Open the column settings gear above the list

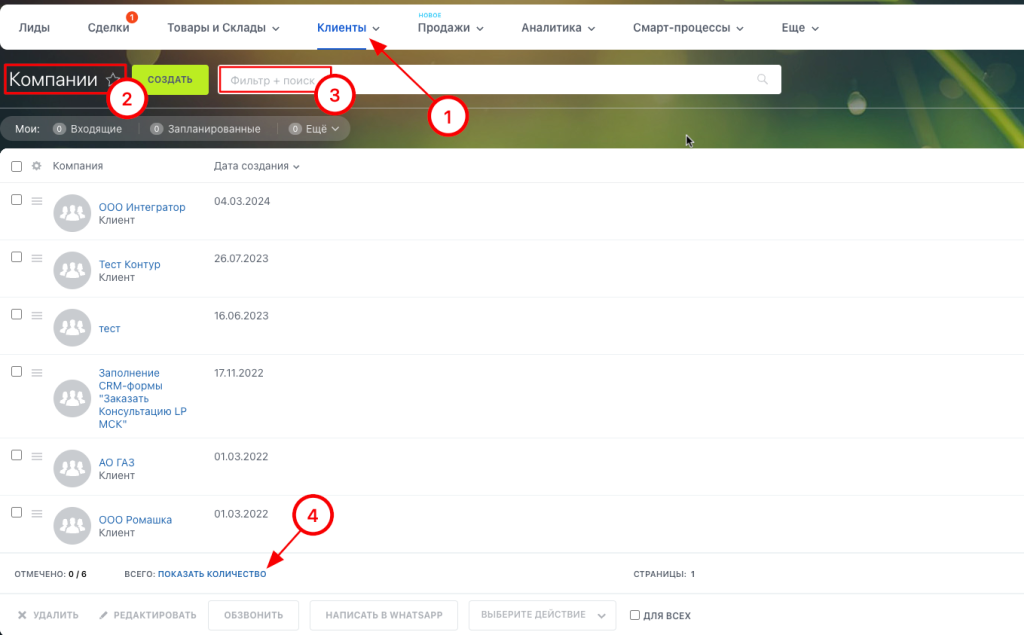click(x=36, y=166)
